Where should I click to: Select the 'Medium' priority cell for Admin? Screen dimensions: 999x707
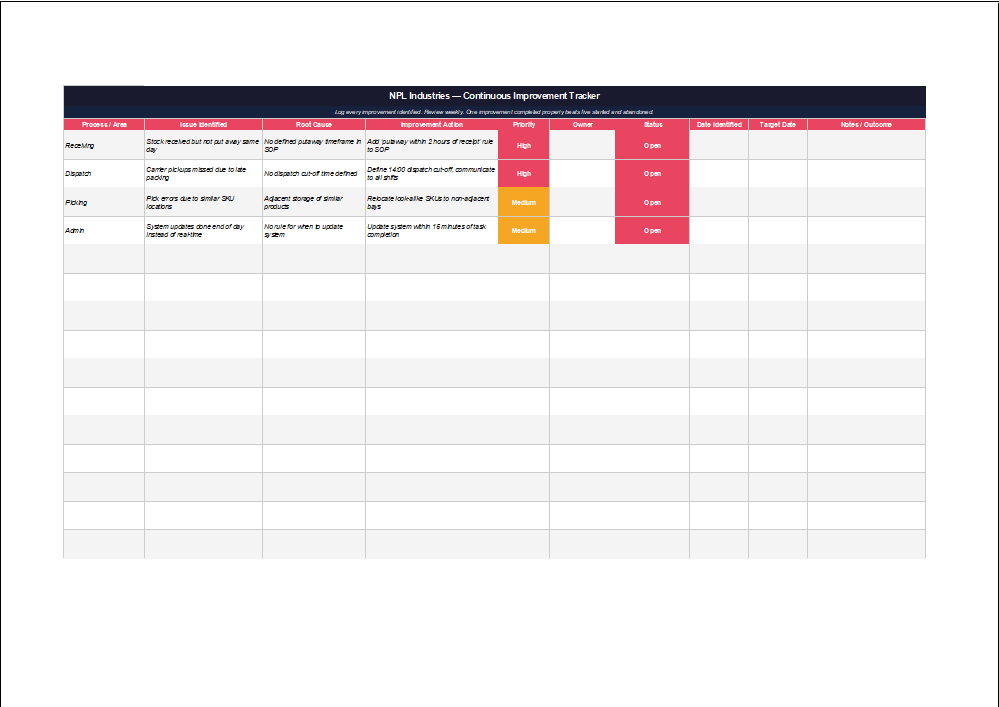click(524, 231)
